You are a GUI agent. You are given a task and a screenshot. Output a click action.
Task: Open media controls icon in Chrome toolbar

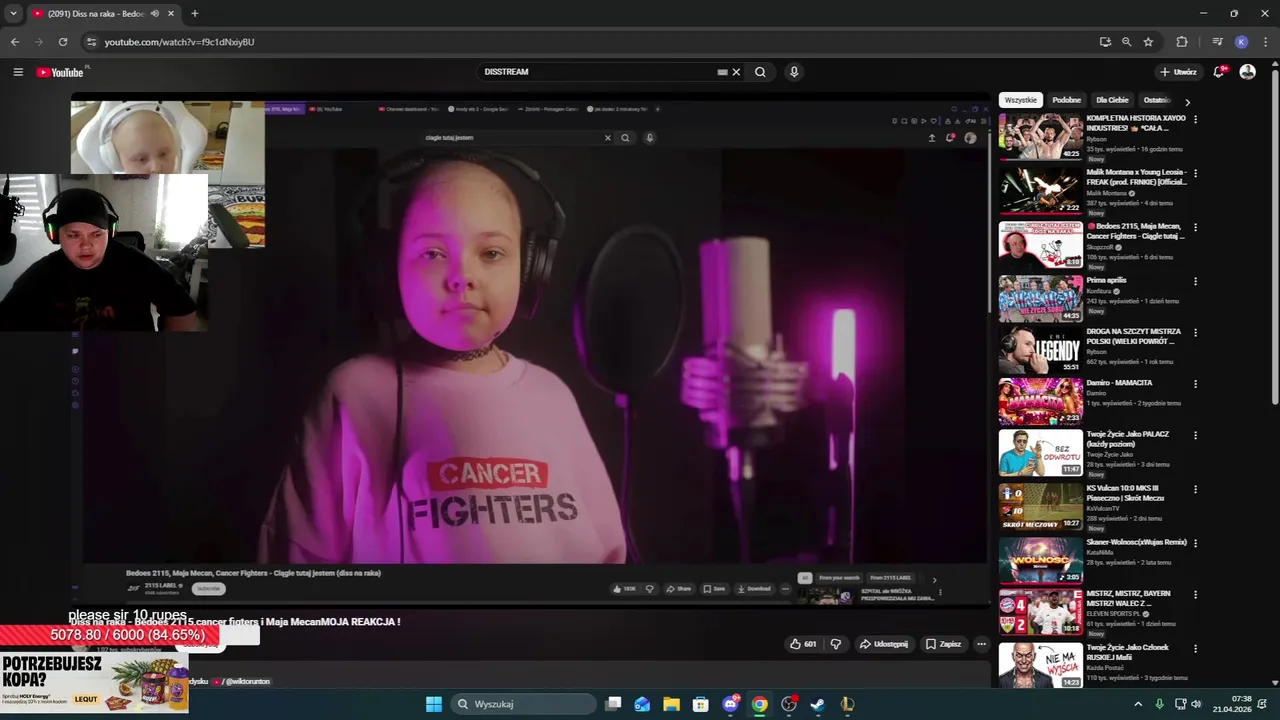point(1217,42)
